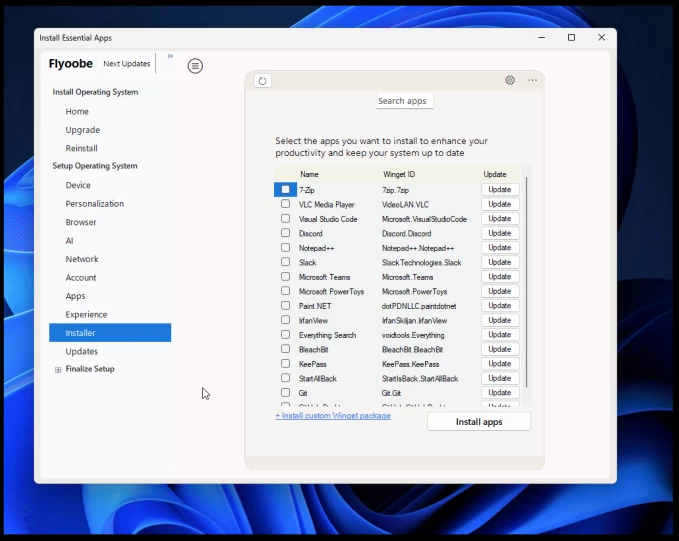This screenshot has height=541, width=679.
Task: Select the 7-Zip checkbox
Action: click(285, 189)
